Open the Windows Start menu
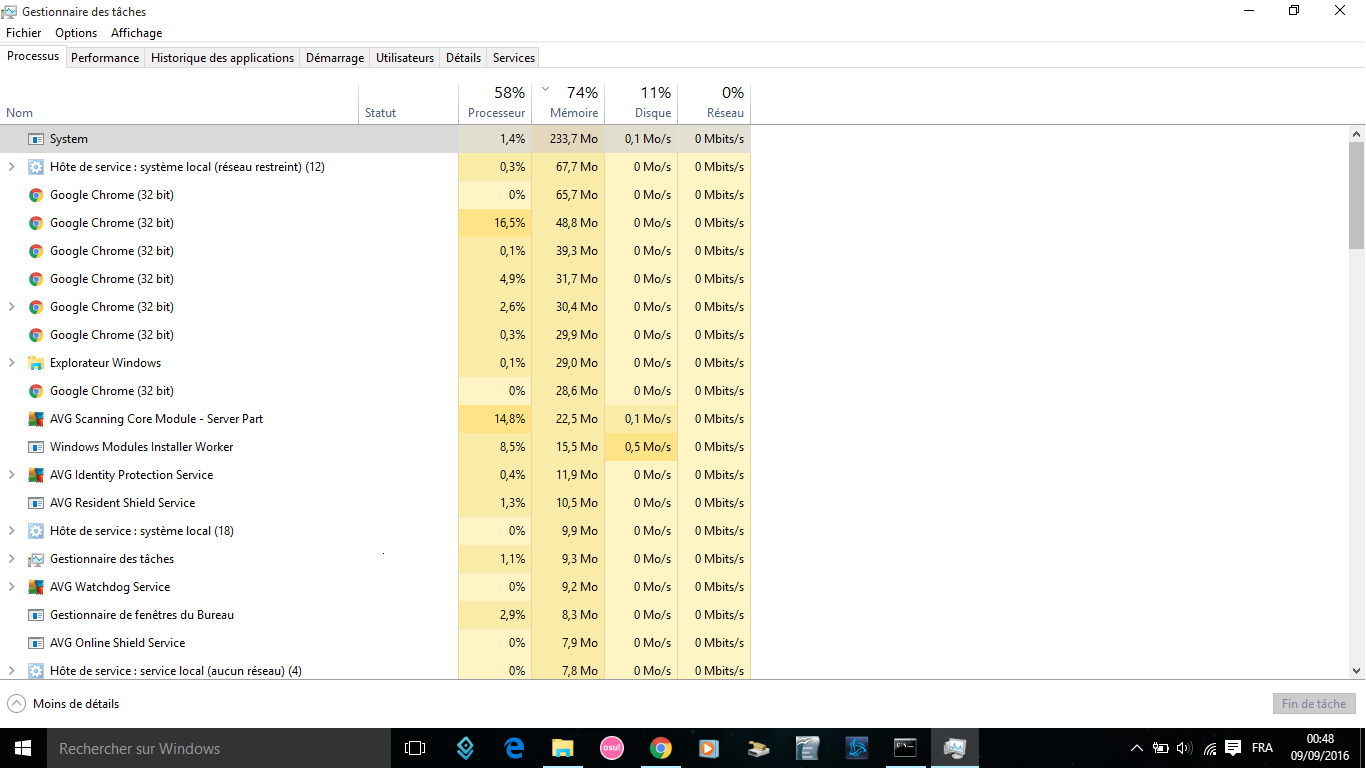This screenshot has width=1366, height=768. point(23,748)
